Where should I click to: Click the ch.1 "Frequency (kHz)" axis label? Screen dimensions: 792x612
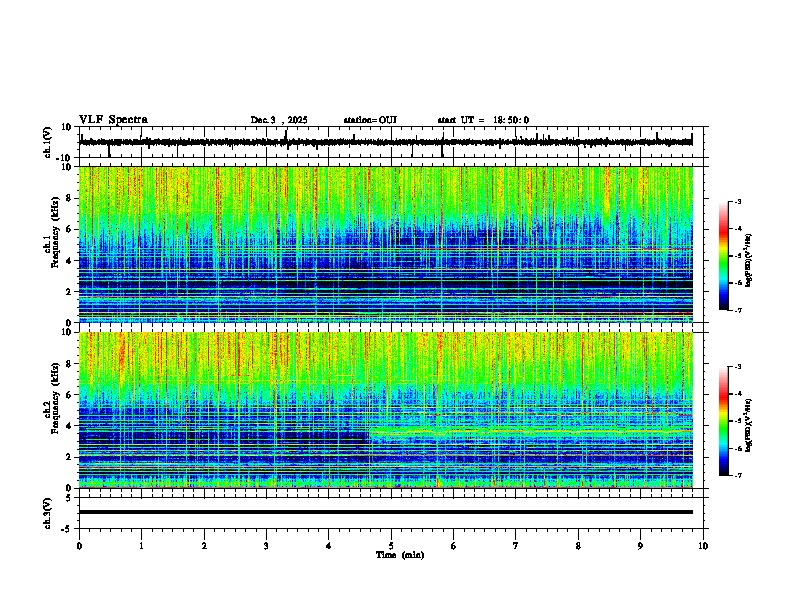coord(55,232)
